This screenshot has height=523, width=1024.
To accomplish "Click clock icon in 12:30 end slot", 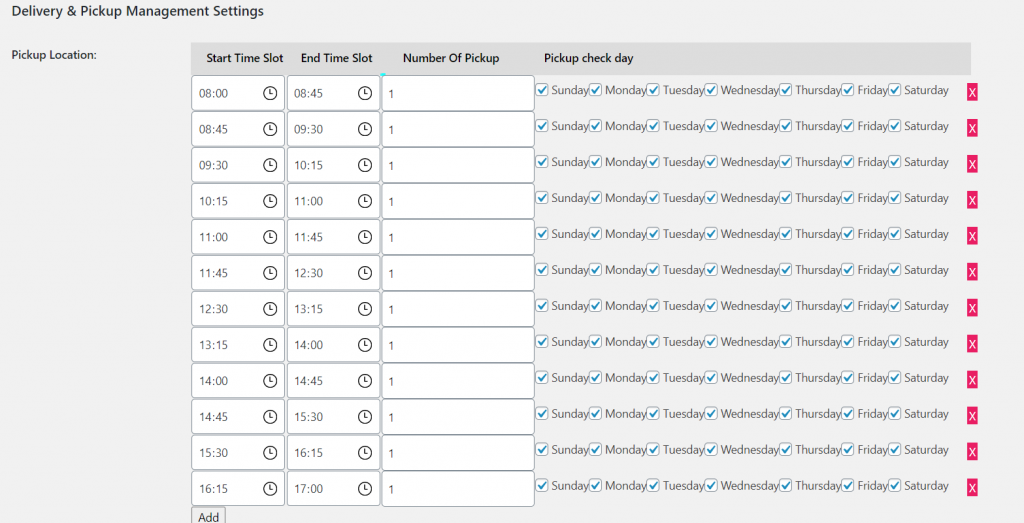I will (365, 273).
